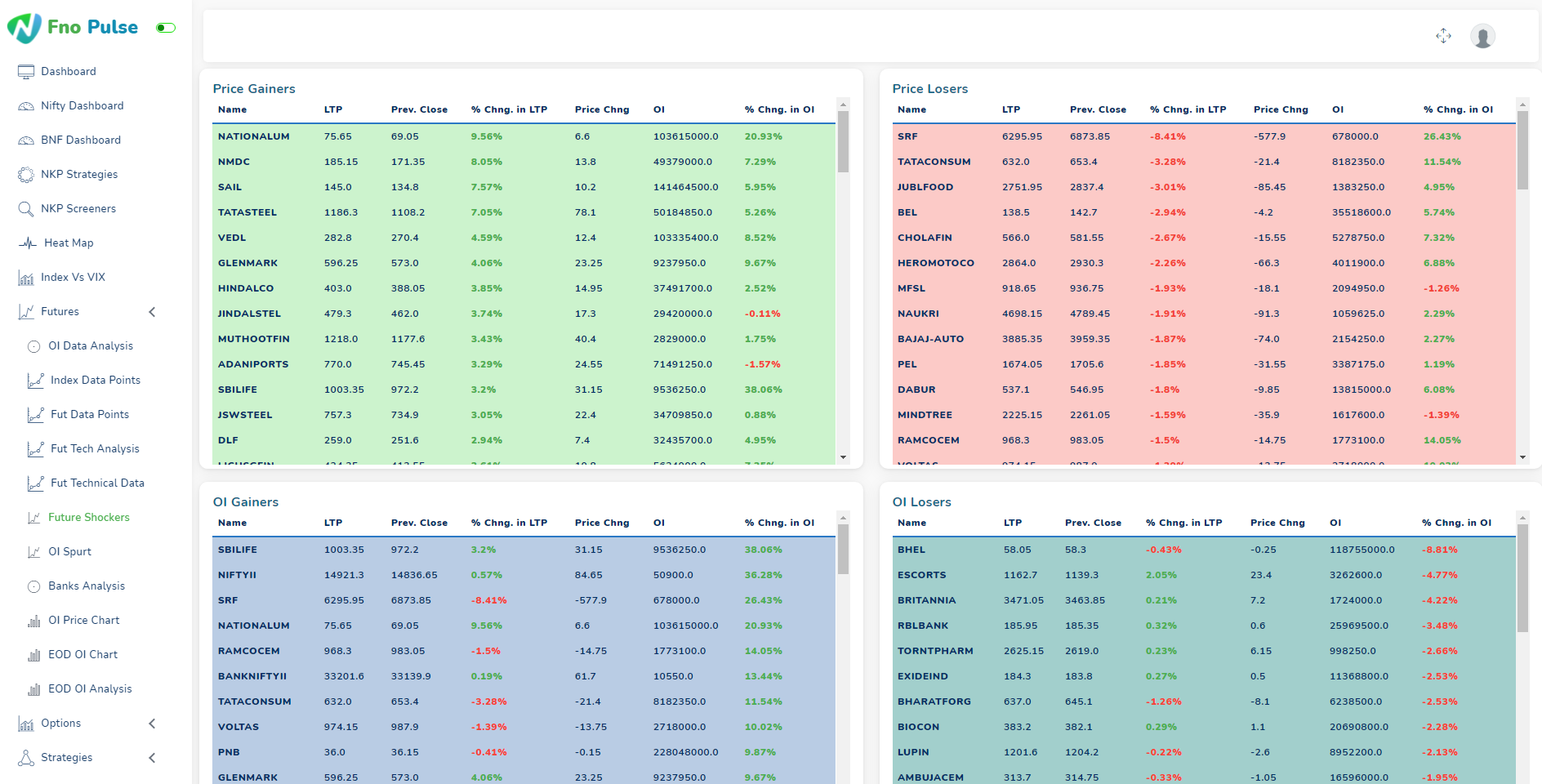Viewport: 1542px width, 784px height.
Task: Toggle the sidebar switch next to Fno Pulse
Action: (x=166, y=28)
